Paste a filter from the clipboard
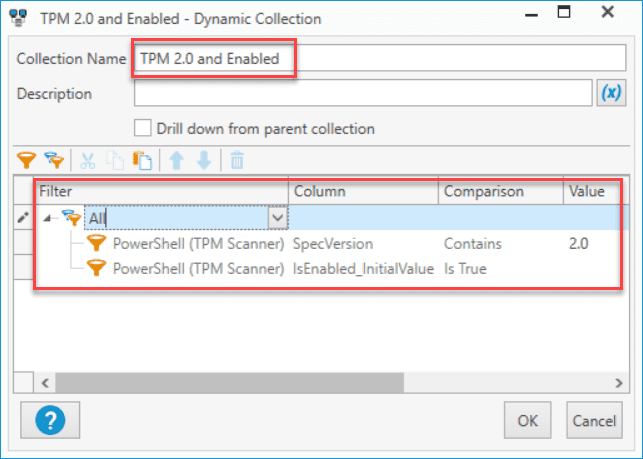643x459 pixels. [142, 160]
